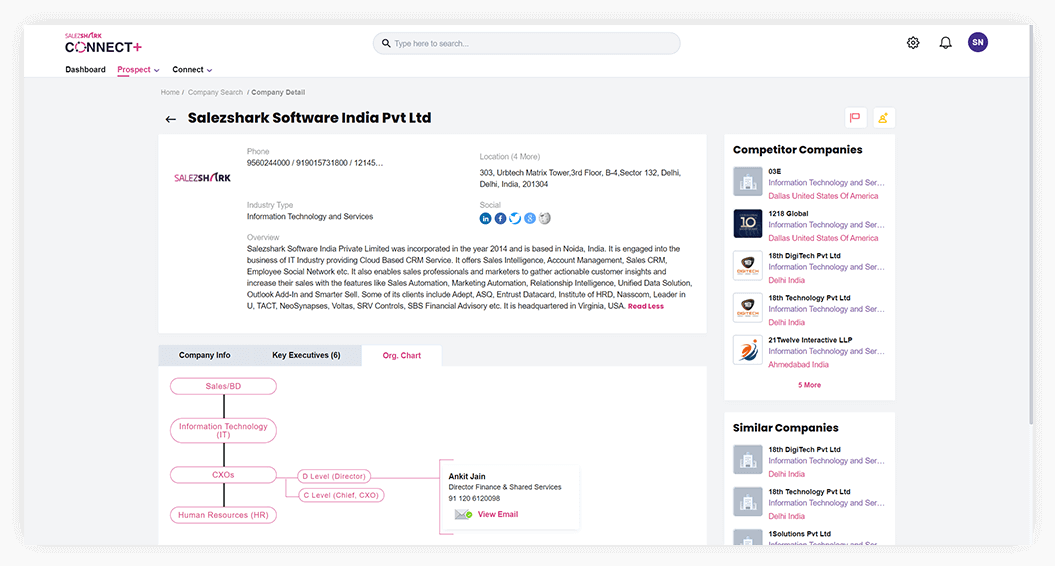Open 03E competitor company name
1055x566 pixels.
(775, 172)
